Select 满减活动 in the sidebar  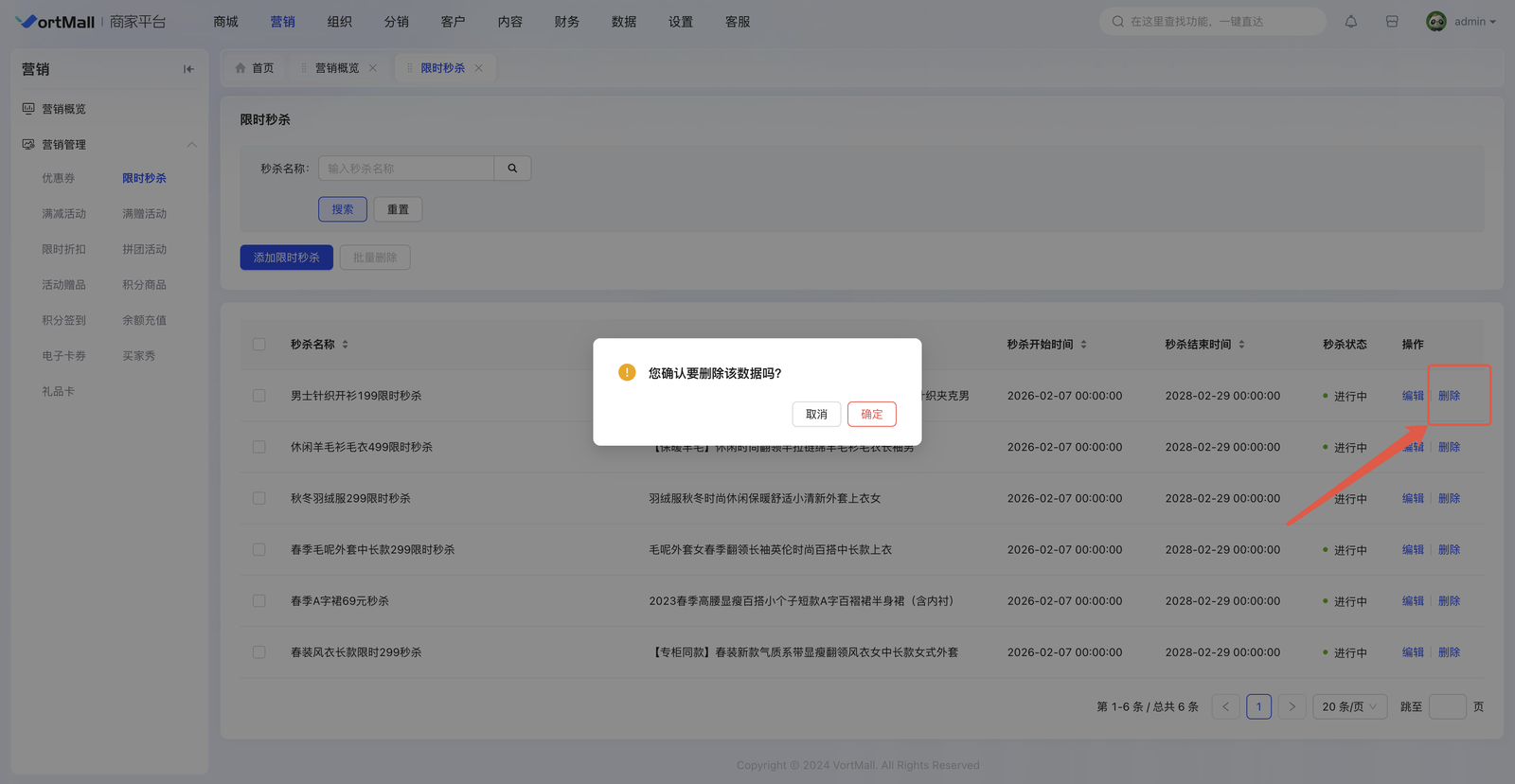63,214
